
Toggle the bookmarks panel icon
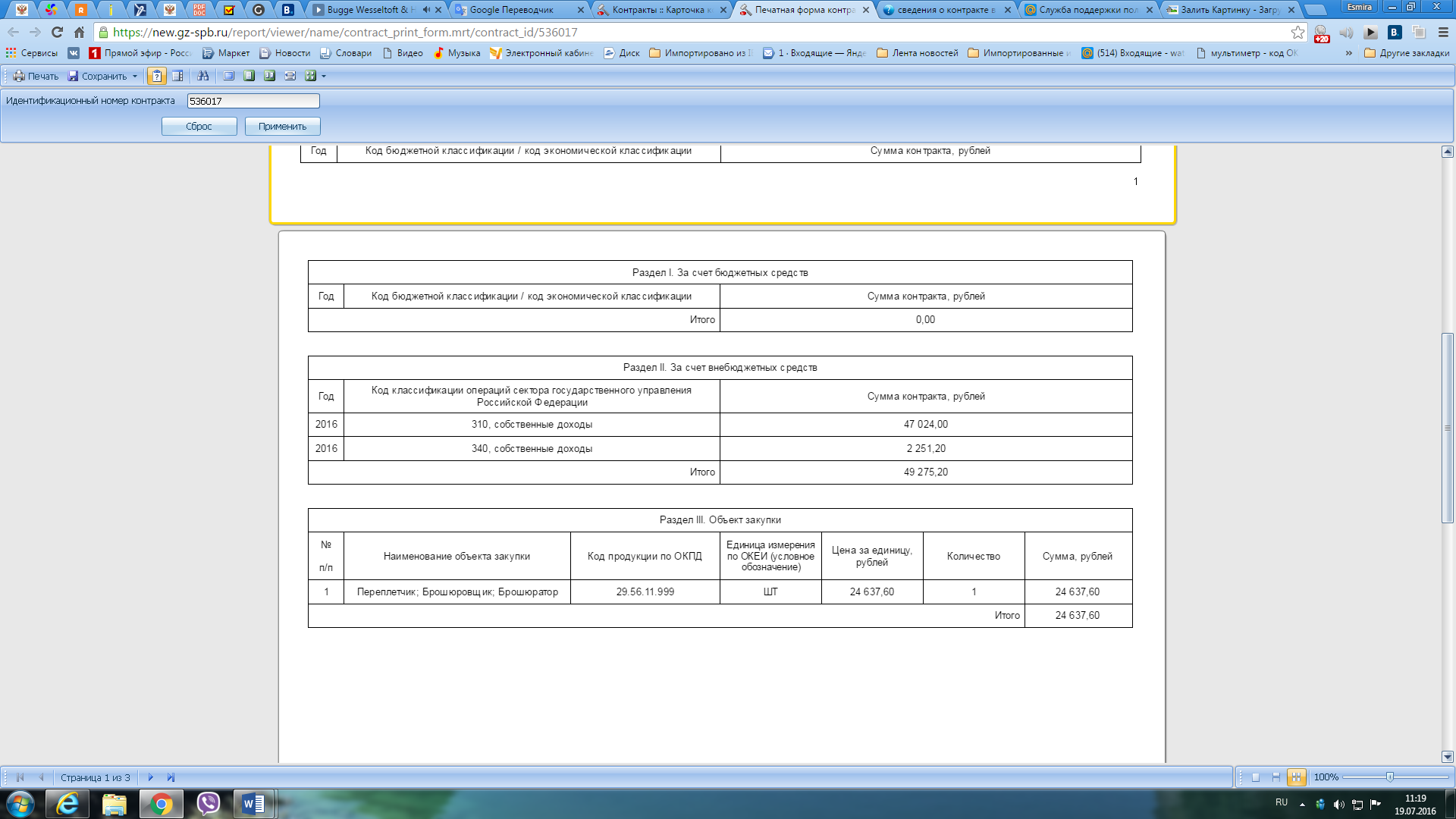tap(177, 76)
